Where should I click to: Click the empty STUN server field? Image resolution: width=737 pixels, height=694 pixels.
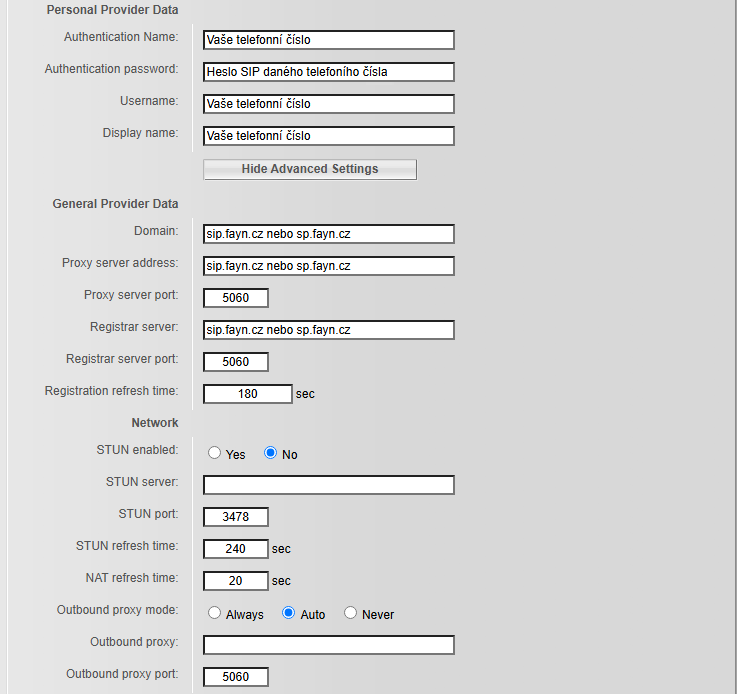[328, 485]
